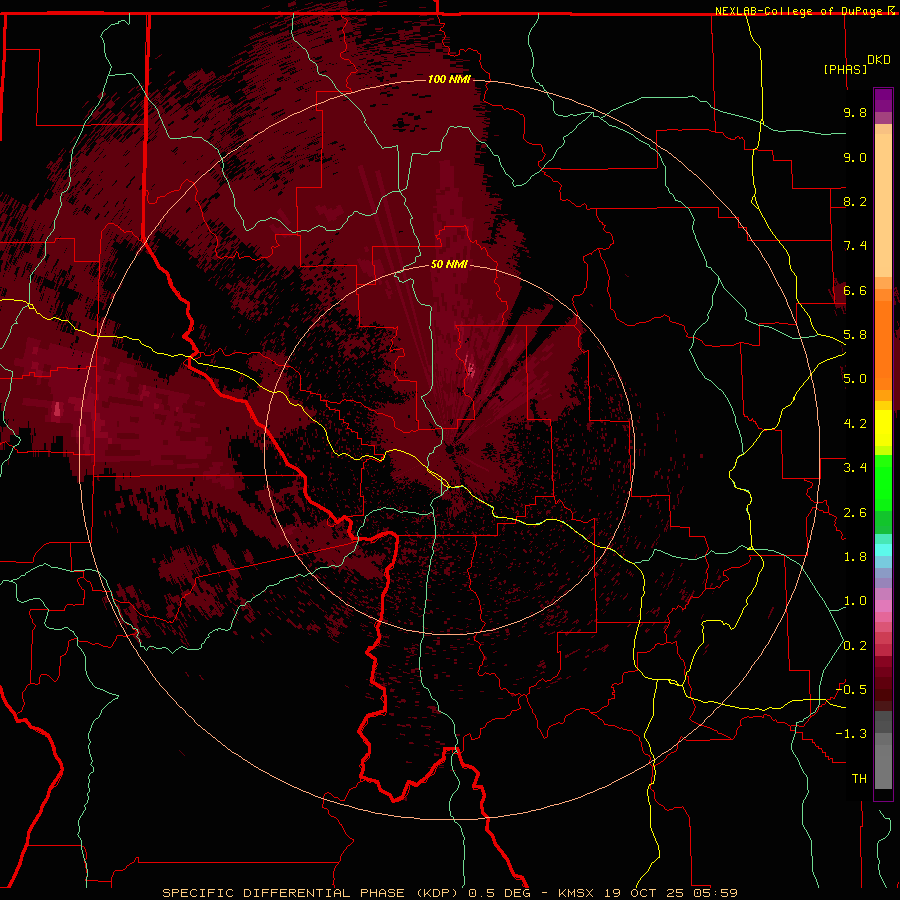The image size is (900, 900).
Task: Click the KMSX radar site identifier
Action: pyautogui.click(x=578, y=893)
